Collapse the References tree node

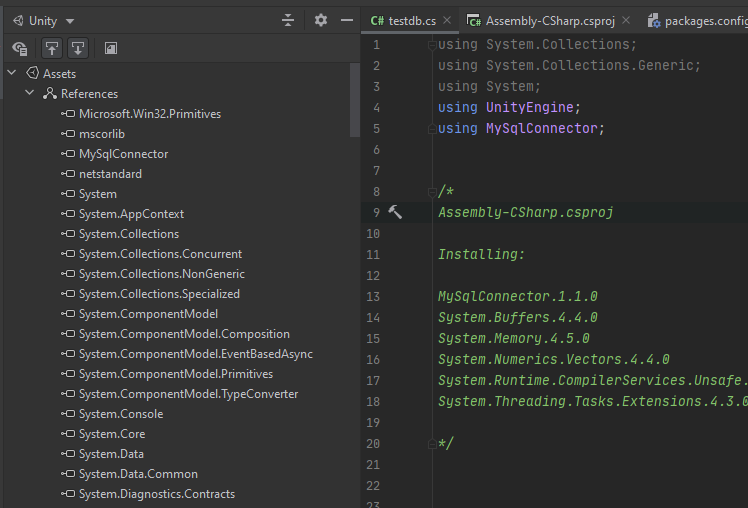coord(30,93)
